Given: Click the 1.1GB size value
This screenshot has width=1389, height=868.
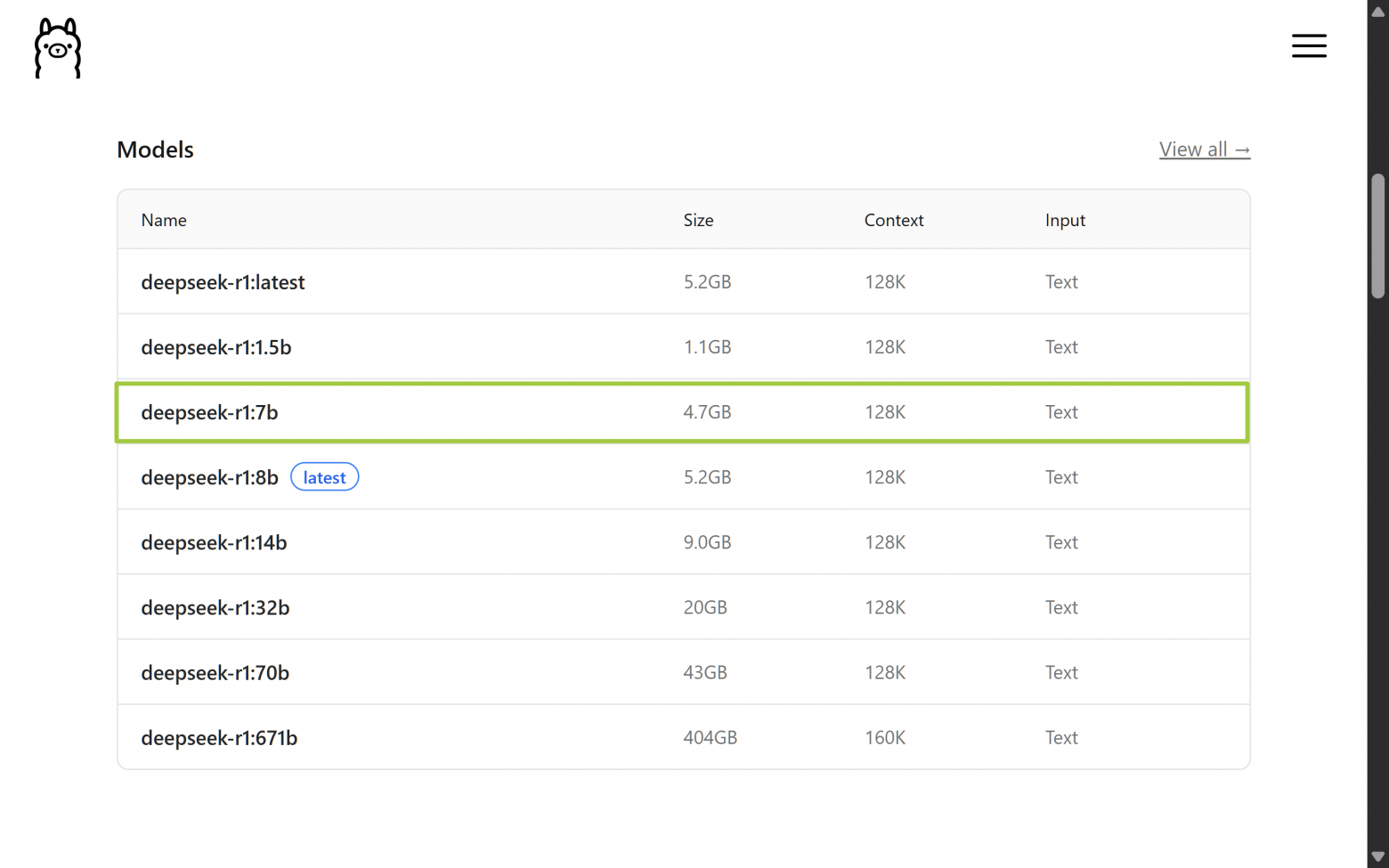Looking at the screenshot, I should [x=707, y=347].
